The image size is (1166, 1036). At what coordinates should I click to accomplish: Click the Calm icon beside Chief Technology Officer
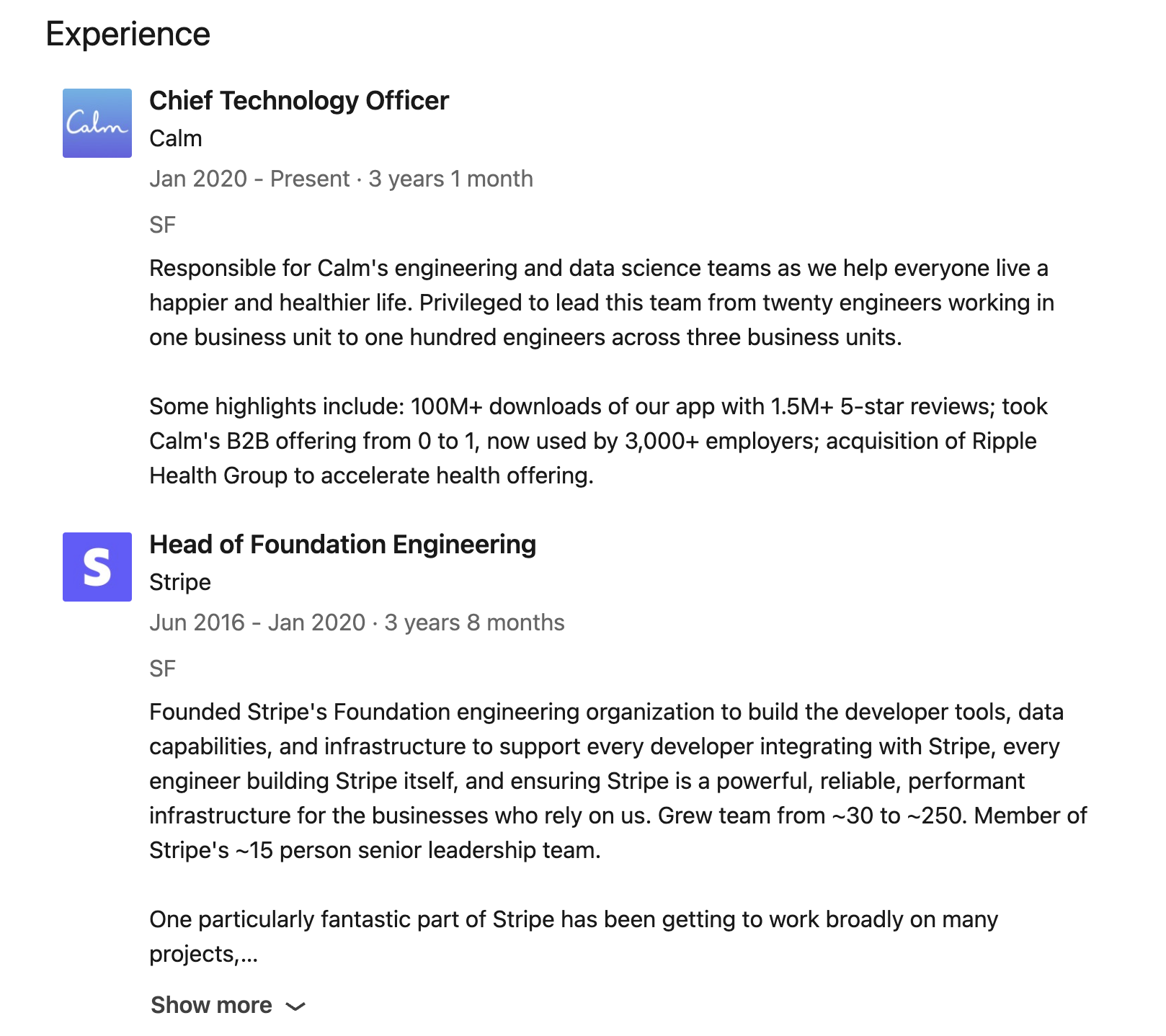97,122
